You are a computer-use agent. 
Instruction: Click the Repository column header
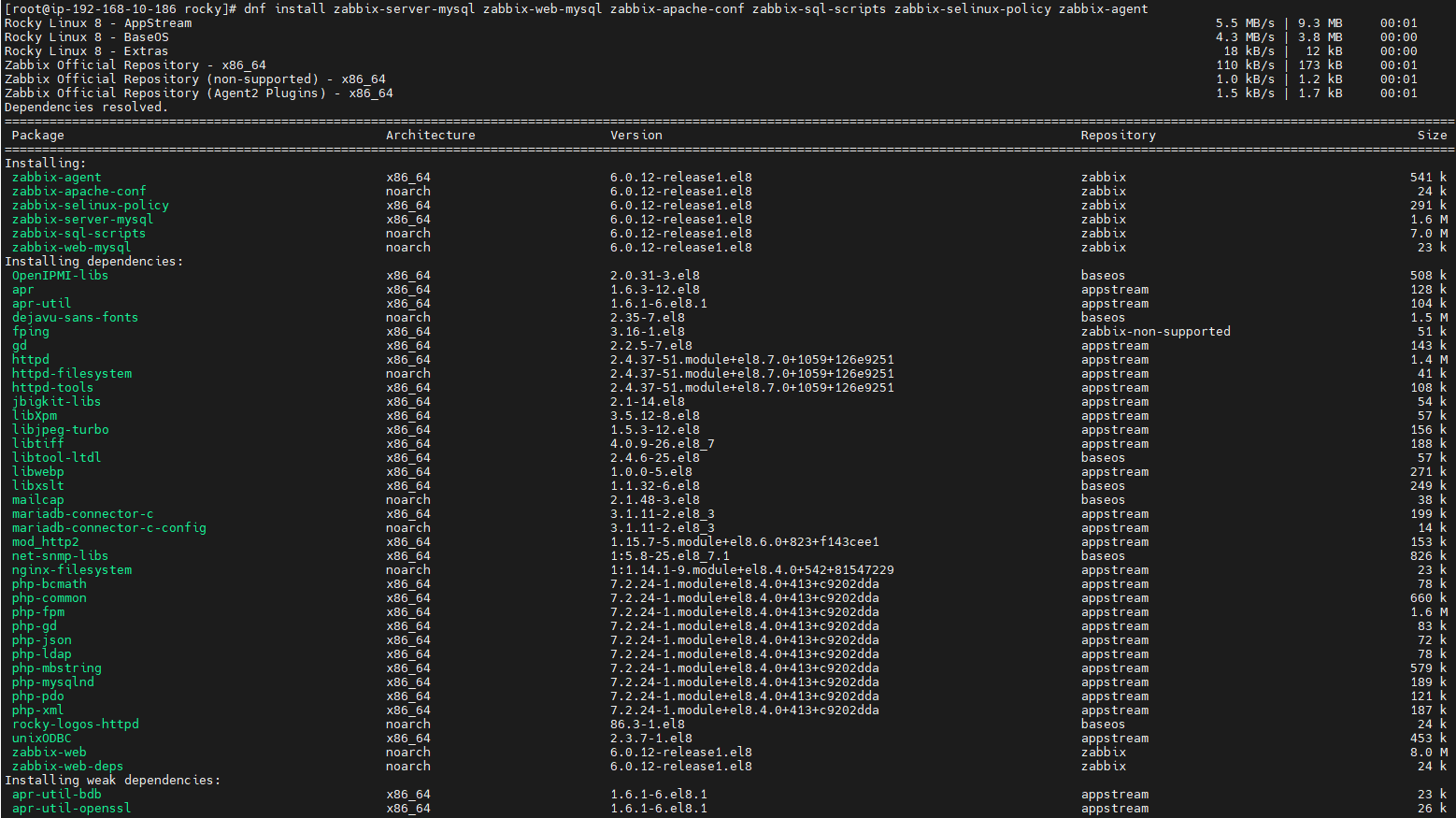tap(1118, 135)
